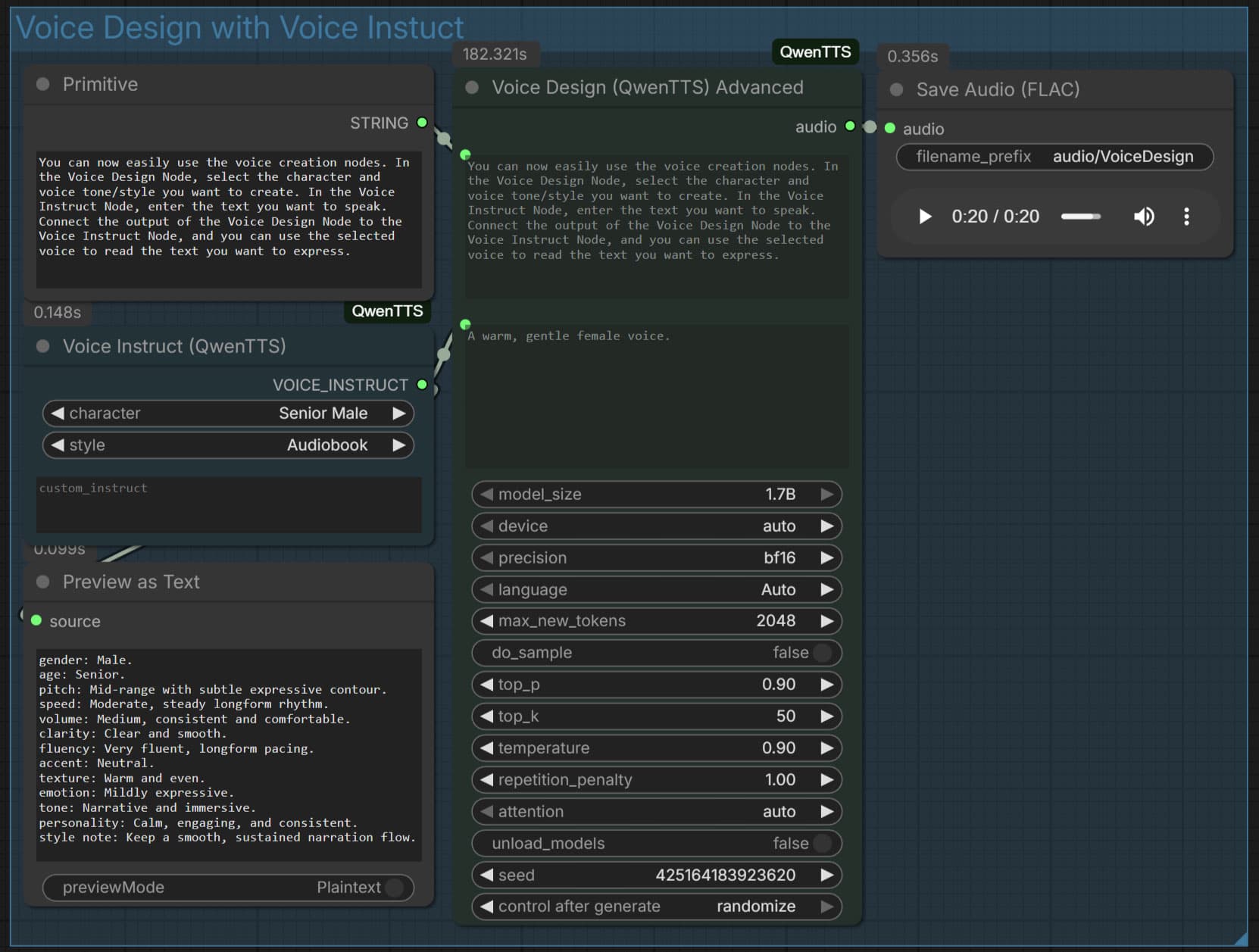Open the character dropdown showing Senior Male
Screen dimensions: 1259x952
[228, 413]
